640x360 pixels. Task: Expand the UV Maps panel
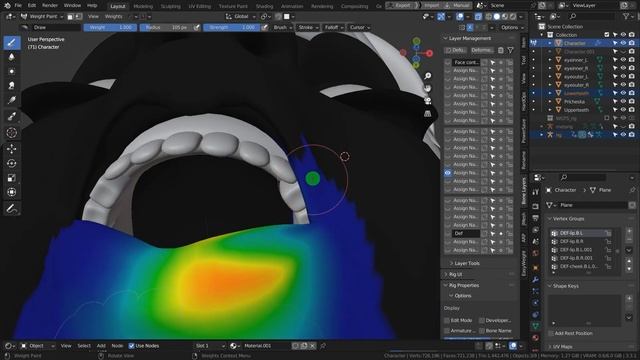coord(562,347)
